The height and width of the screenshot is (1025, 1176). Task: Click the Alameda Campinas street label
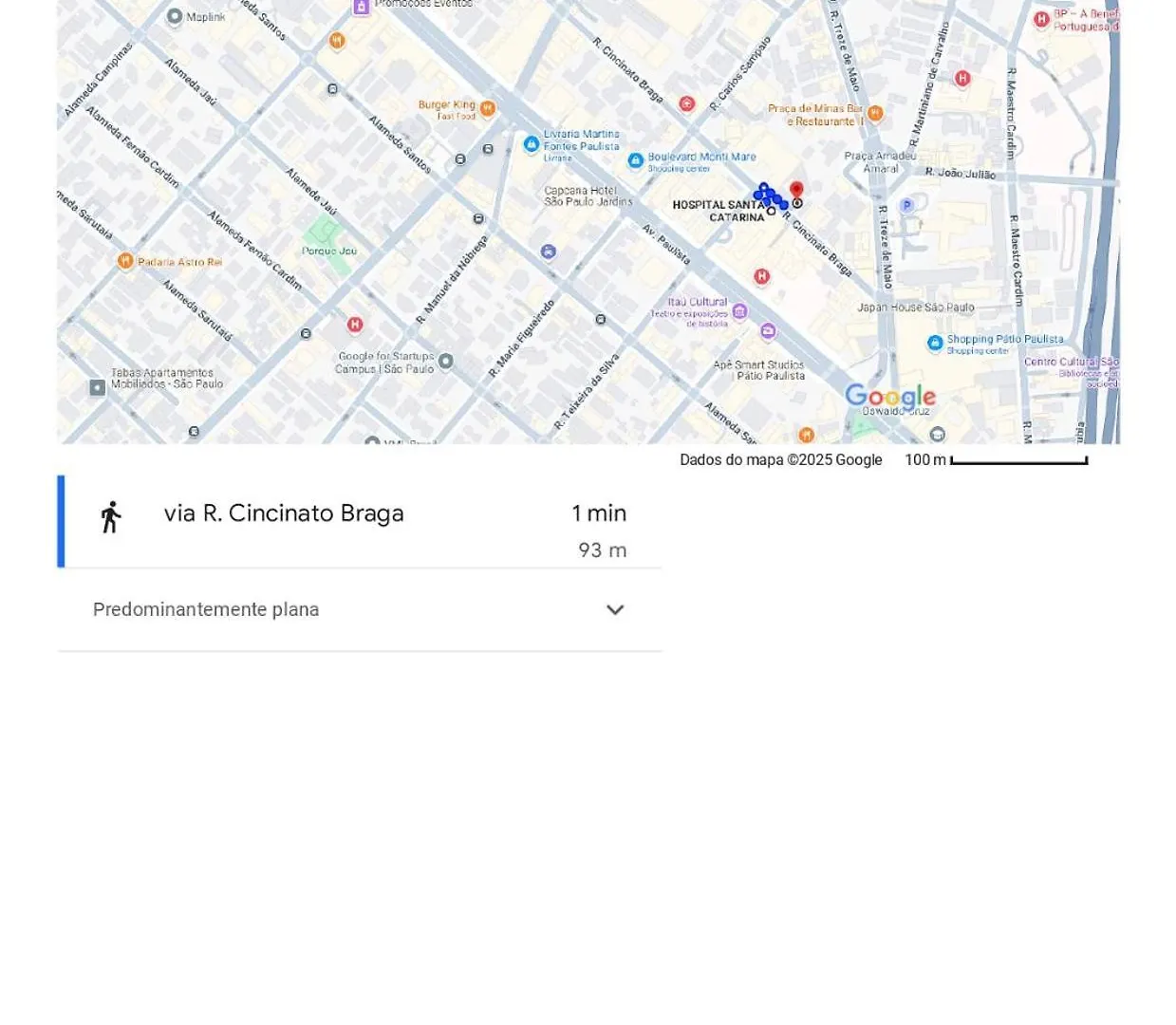[x=99, y=80]
